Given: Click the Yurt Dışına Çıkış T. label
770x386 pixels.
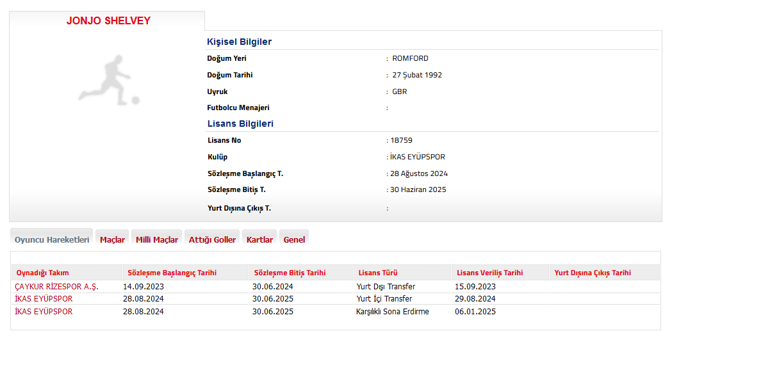Looking at the screenshot, I should pos(239,208).
